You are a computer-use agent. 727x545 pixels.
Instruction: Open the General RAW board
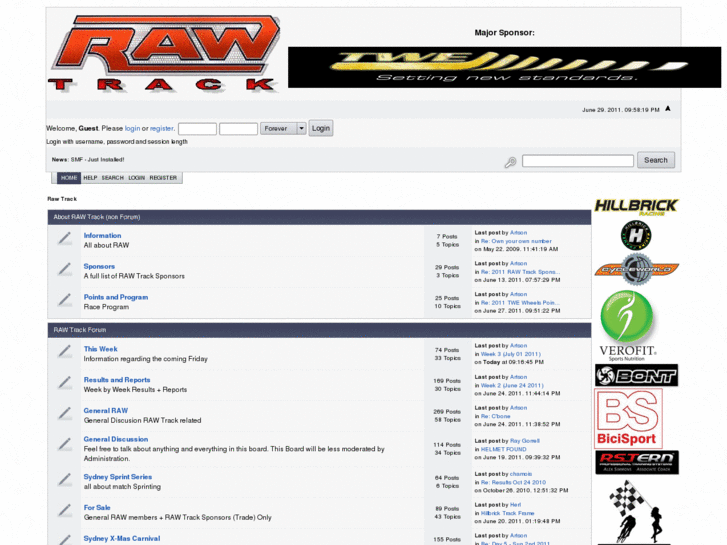(106, 410)
